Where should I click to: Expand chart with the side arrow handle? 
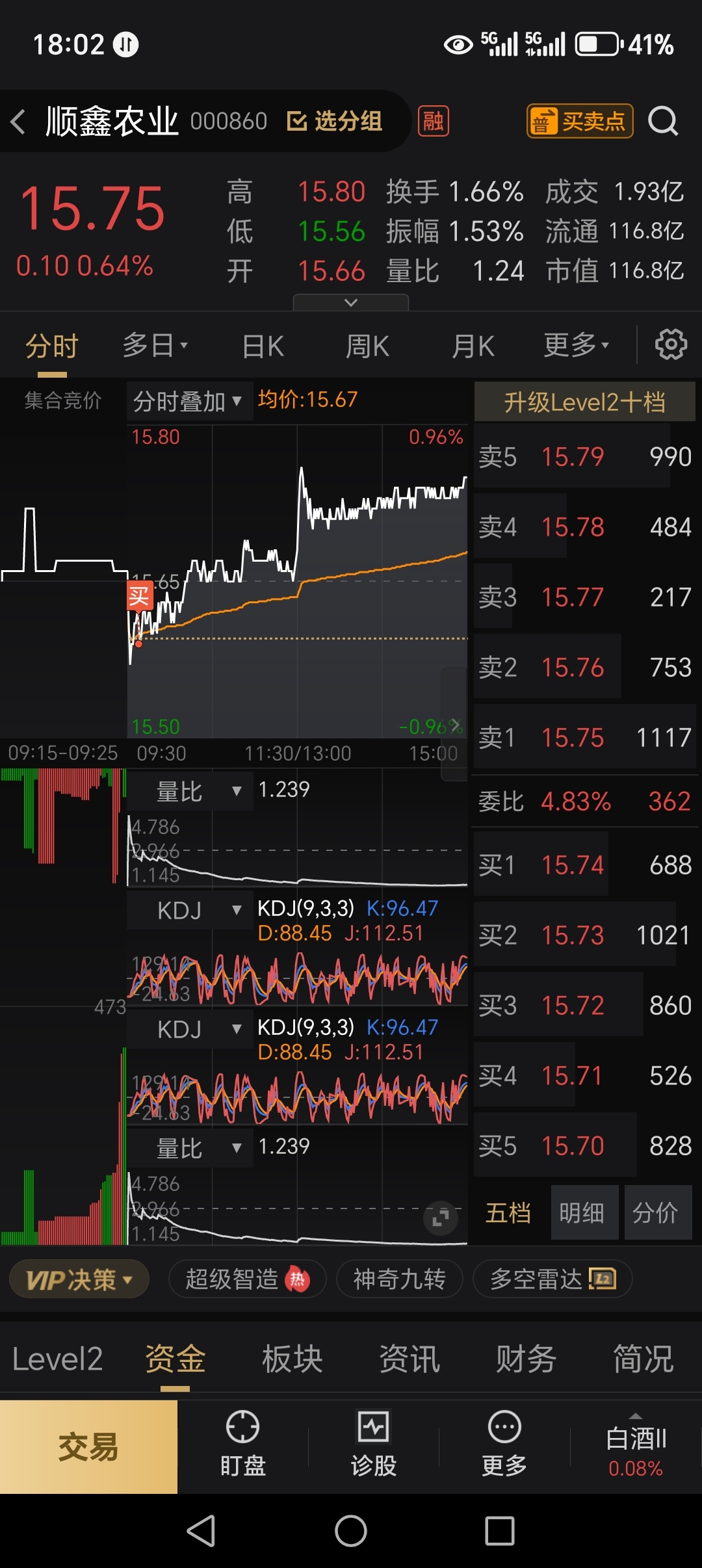(x=454, y=724)
